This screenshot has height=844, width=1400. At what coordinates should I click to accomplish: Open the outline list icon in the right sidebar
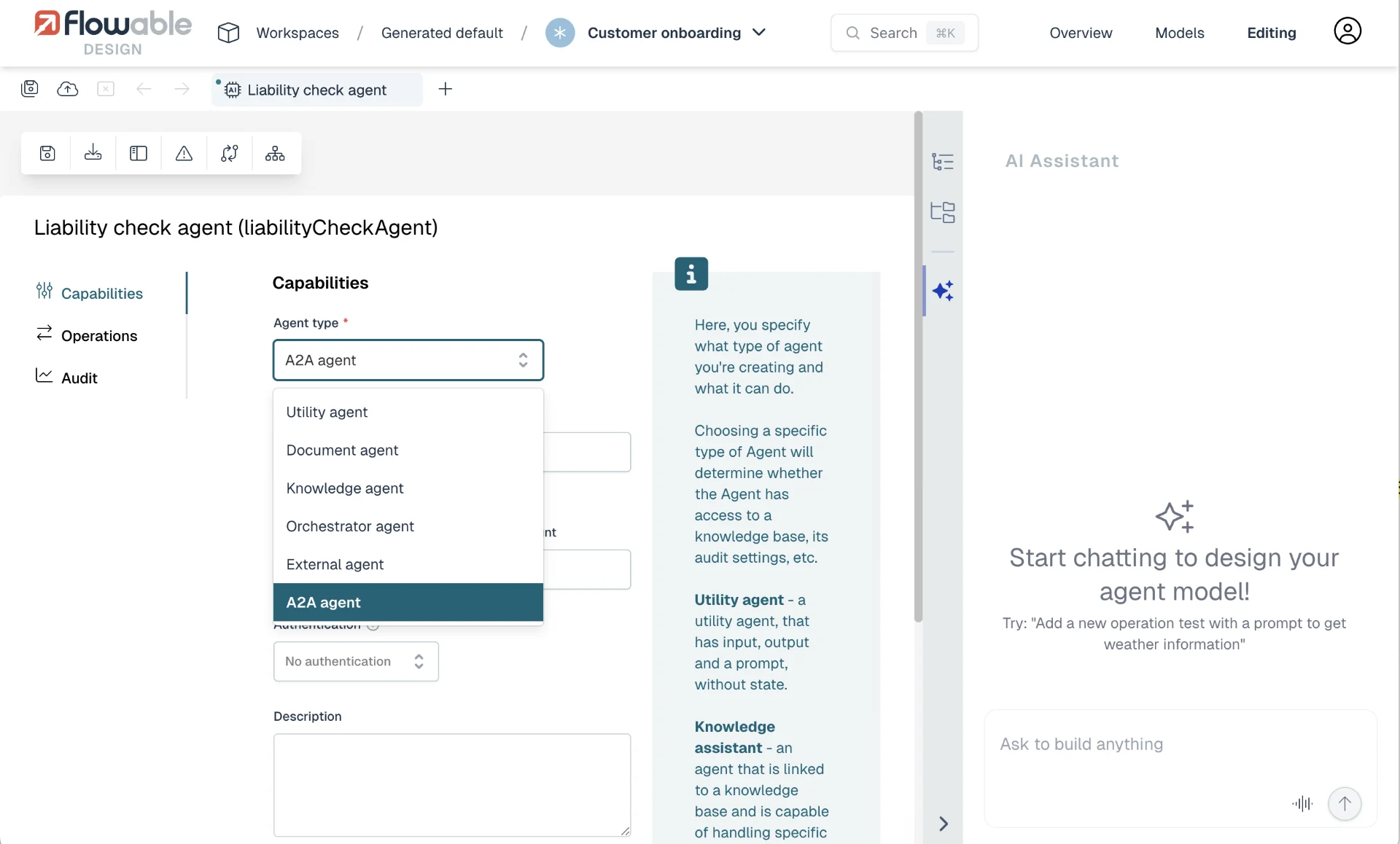943,161
